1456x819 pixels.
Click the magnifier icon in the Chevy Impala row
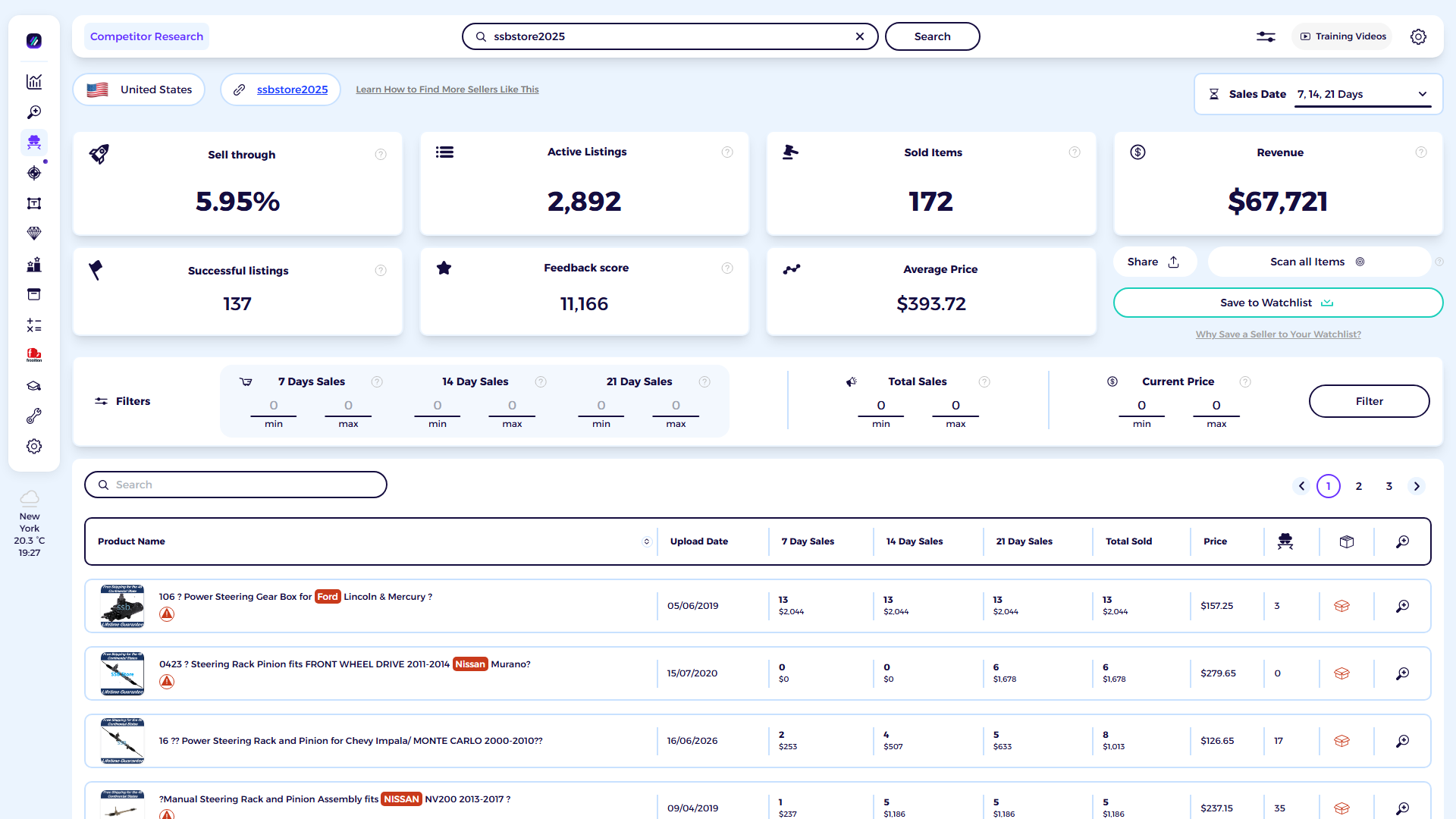[1403, 741]
